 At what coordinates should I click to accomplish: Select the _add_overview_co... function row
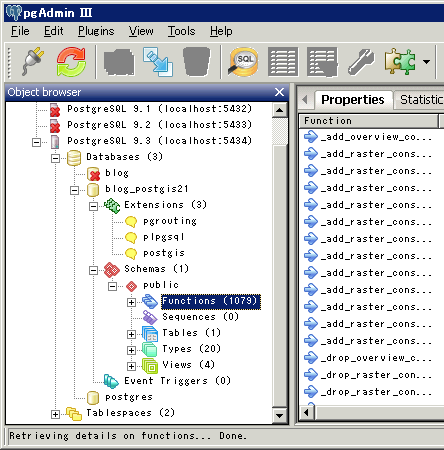[x=368, y=137]
